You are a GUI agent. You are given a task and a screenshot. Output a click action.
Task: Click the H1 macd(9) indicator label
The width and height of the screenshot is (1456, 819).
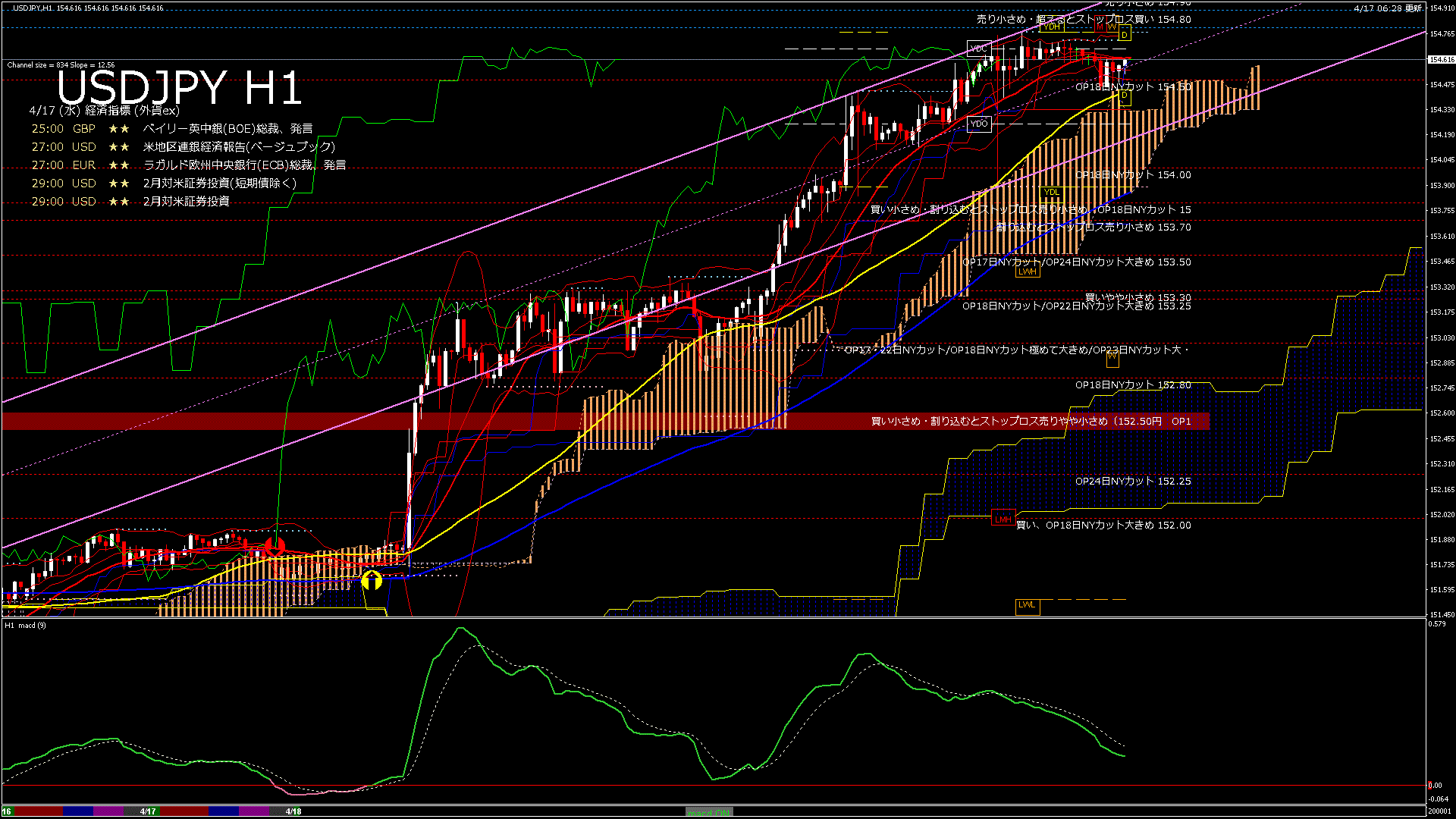(26, 626)
